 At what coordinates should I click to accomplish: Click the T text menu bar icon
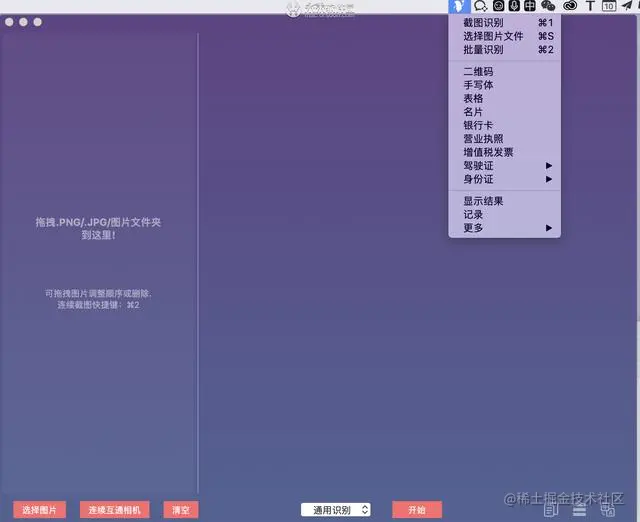coord(590,6)
